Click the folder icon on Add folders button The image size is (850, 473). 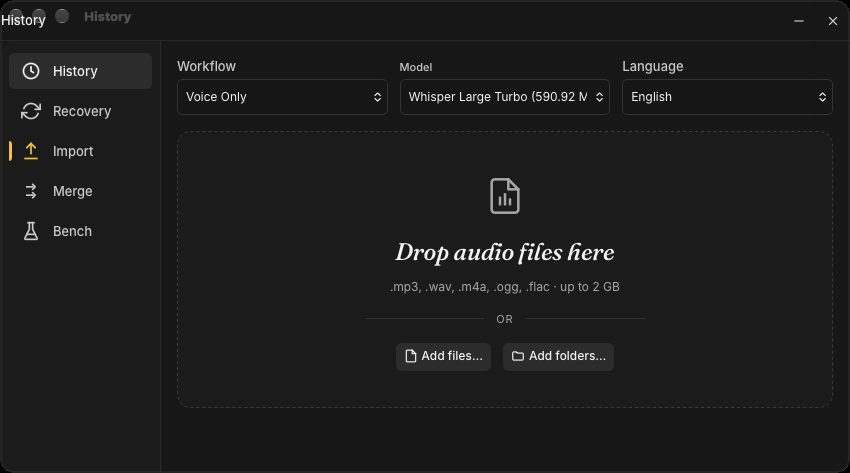518,356
